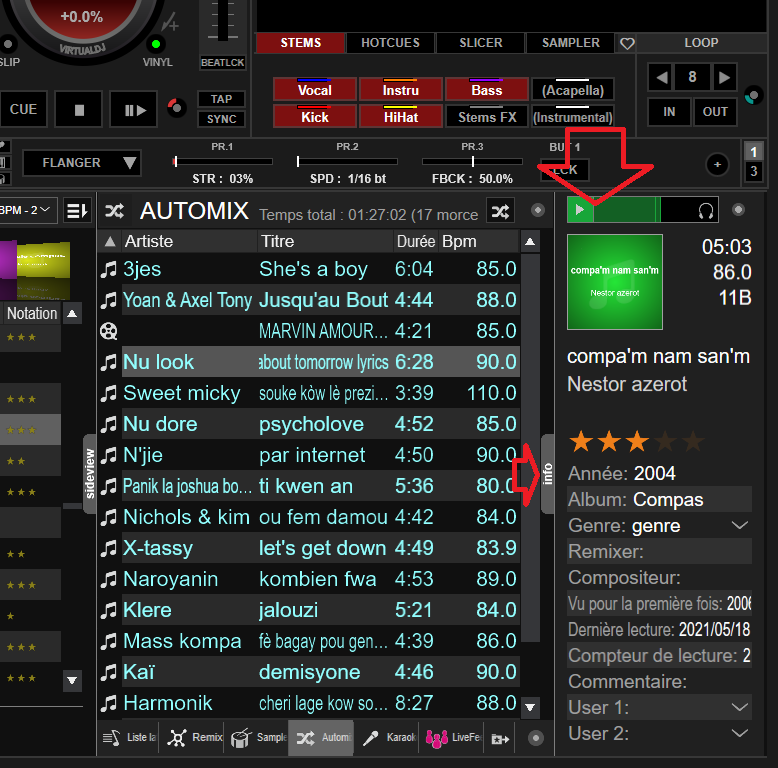Click the loop OUT button
Image resolution: width=778 pixels, height=768 pixels.
(x=715, y=112)
